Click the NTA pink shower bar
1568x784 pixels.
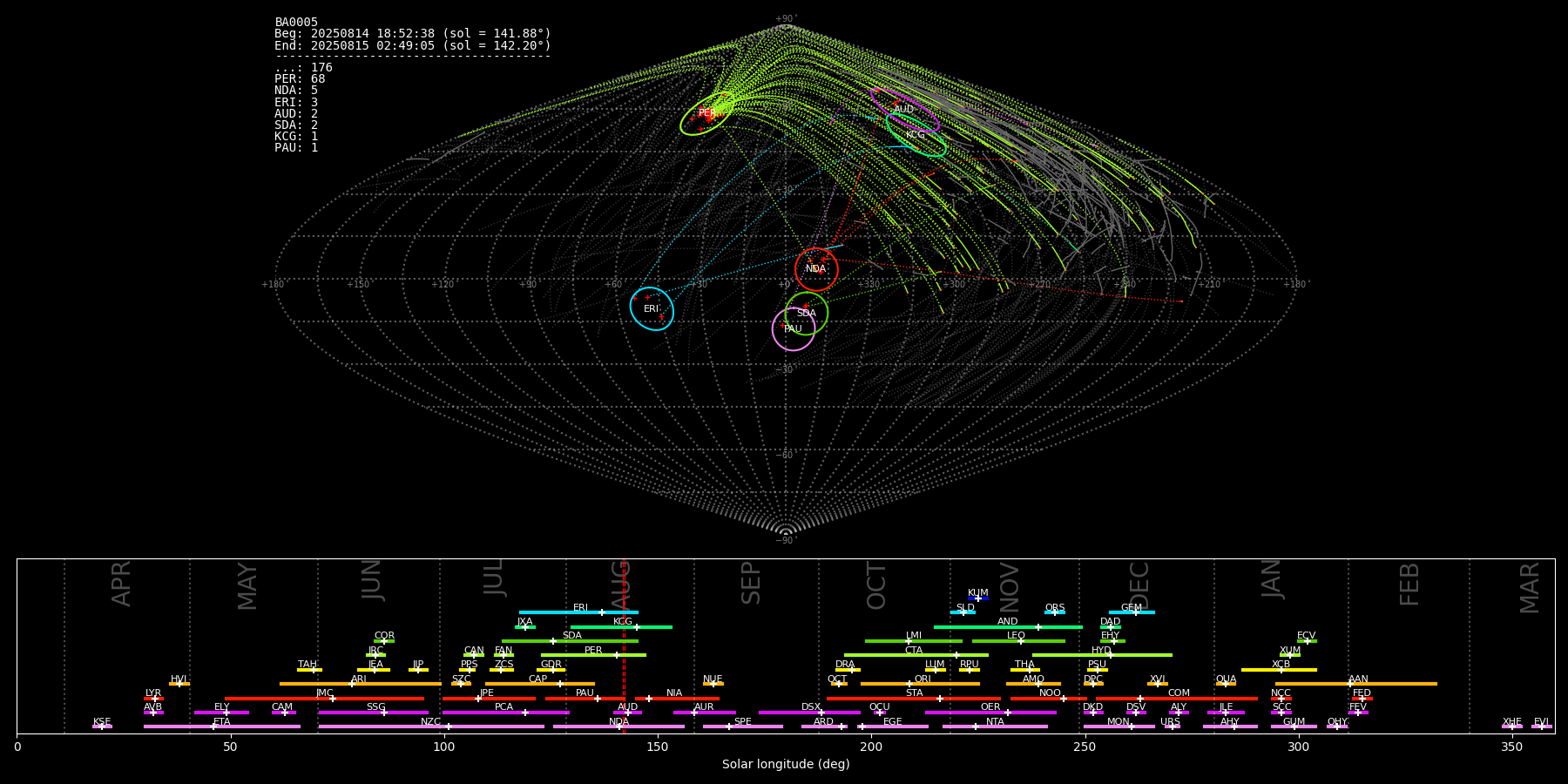tap(995, 727)
